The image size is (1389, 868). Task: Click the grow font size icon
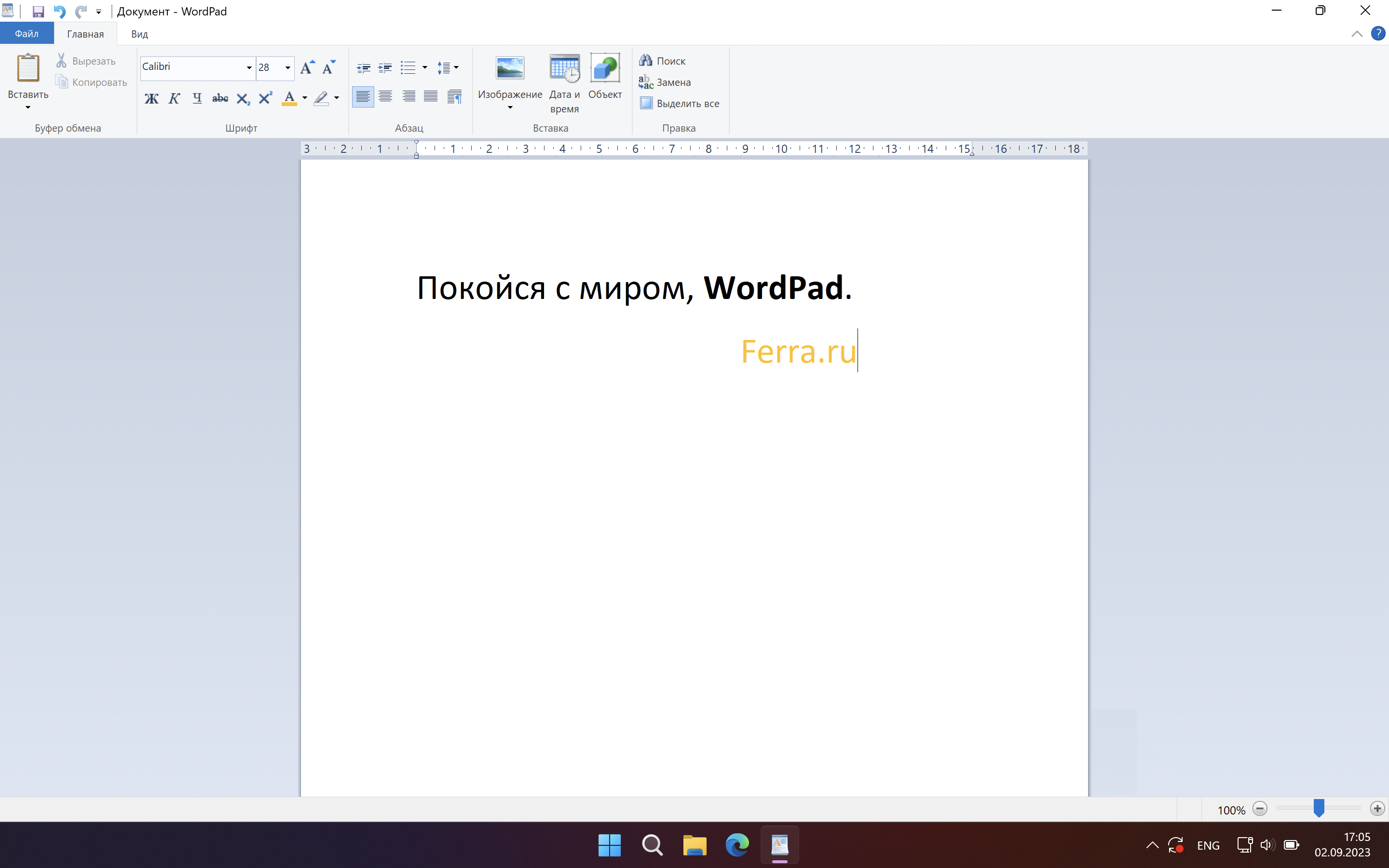click(x=307, y=67)
